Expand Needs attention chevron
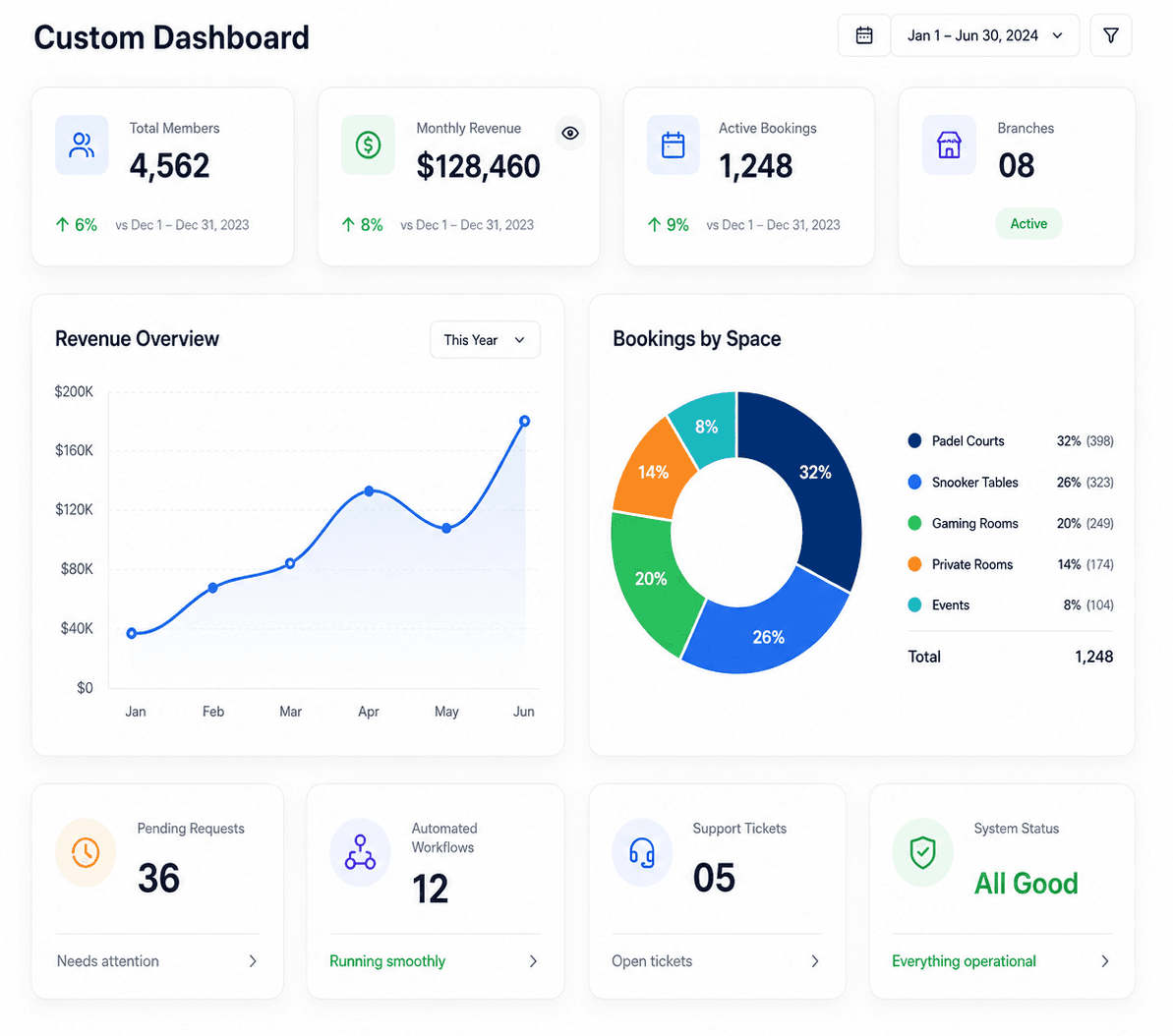Viewport: 1173px width, 1036px height. 253,961
